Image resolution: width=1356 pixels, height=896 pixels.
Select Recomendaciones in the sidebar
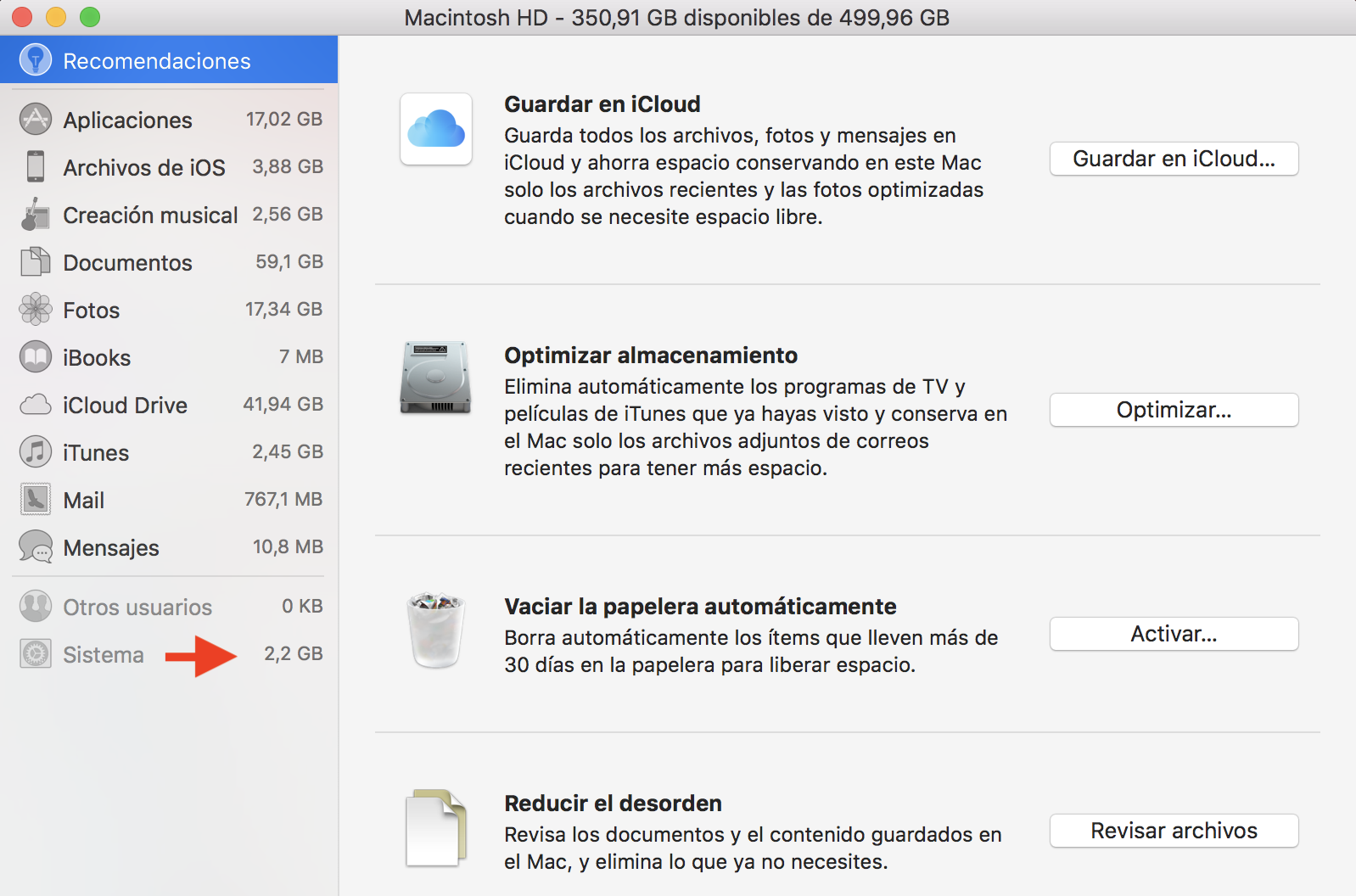point(157,61)
